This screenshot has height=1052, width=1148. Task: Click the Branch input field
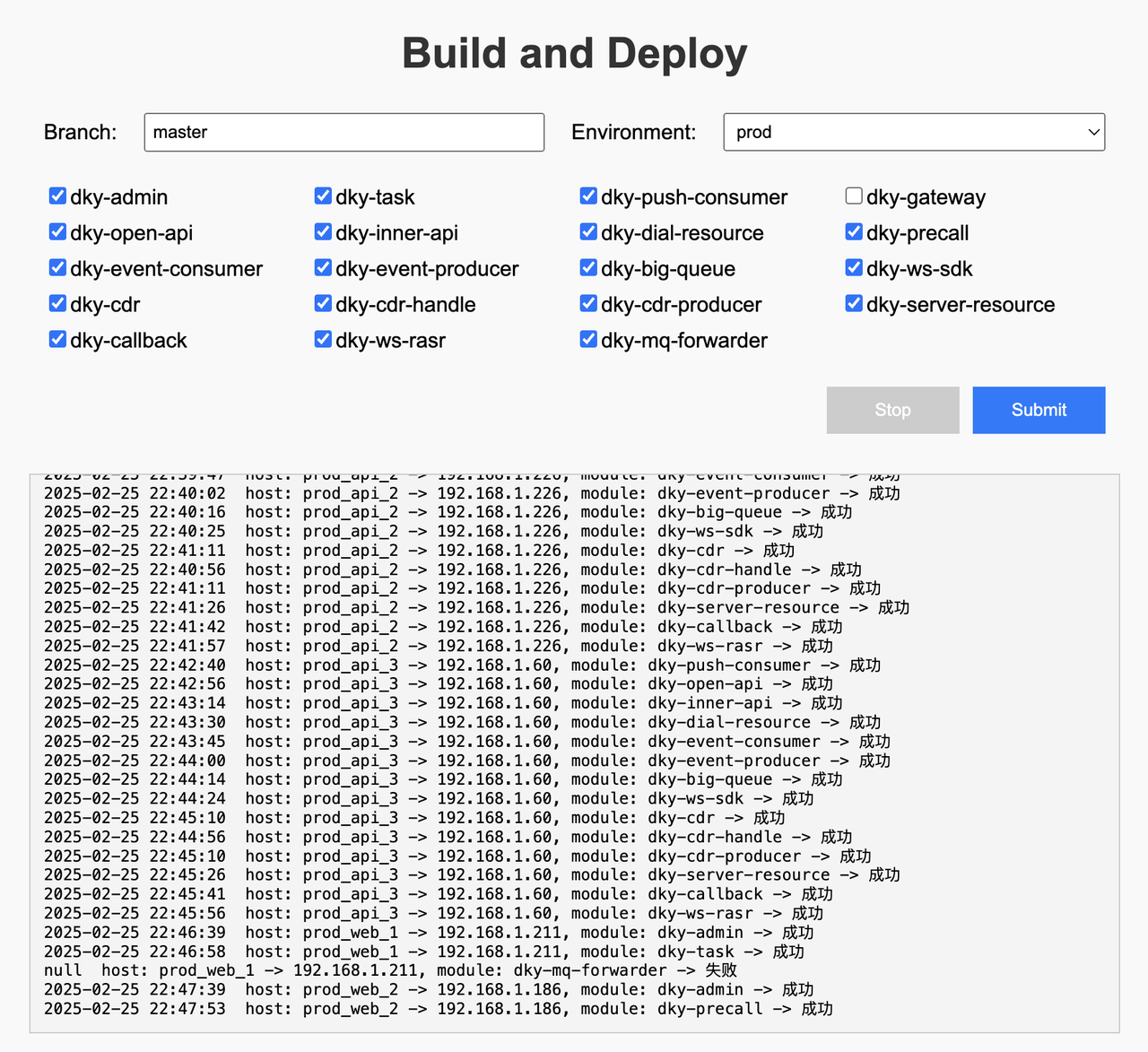344,132
